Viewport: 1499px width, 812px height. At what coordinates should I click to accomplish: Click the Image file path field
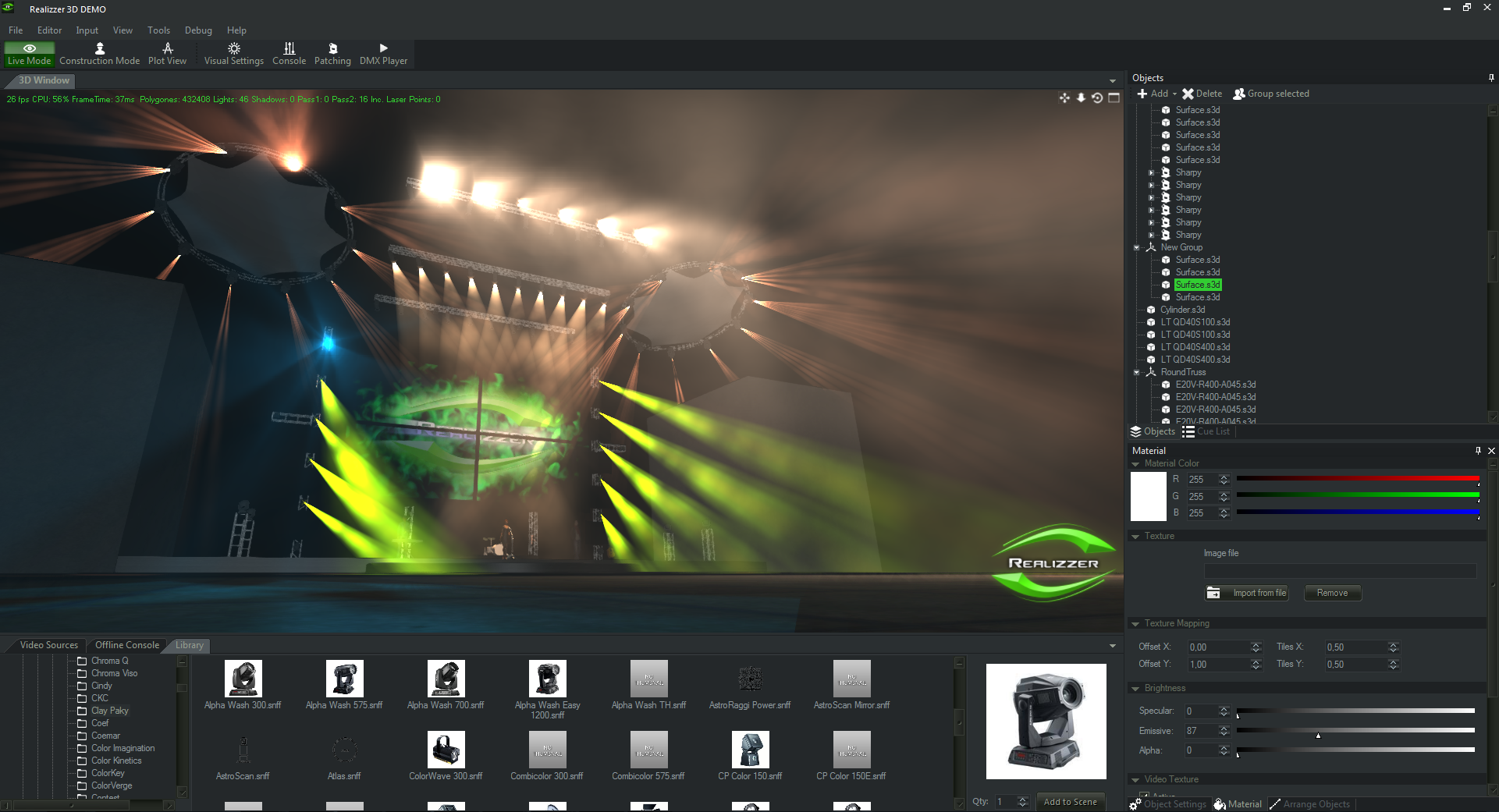pos(1340,571)
